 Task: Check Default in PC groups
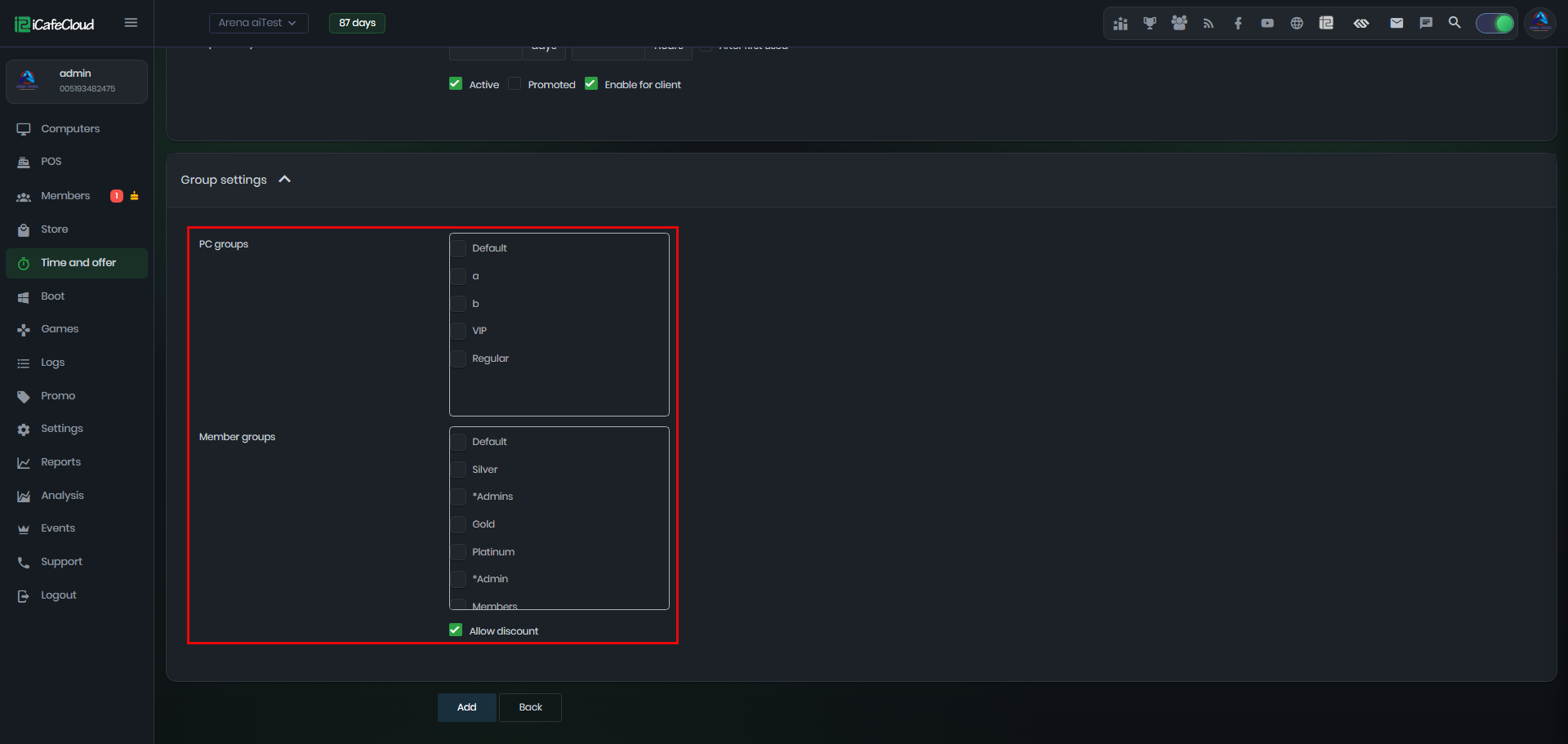pos(459,248)
